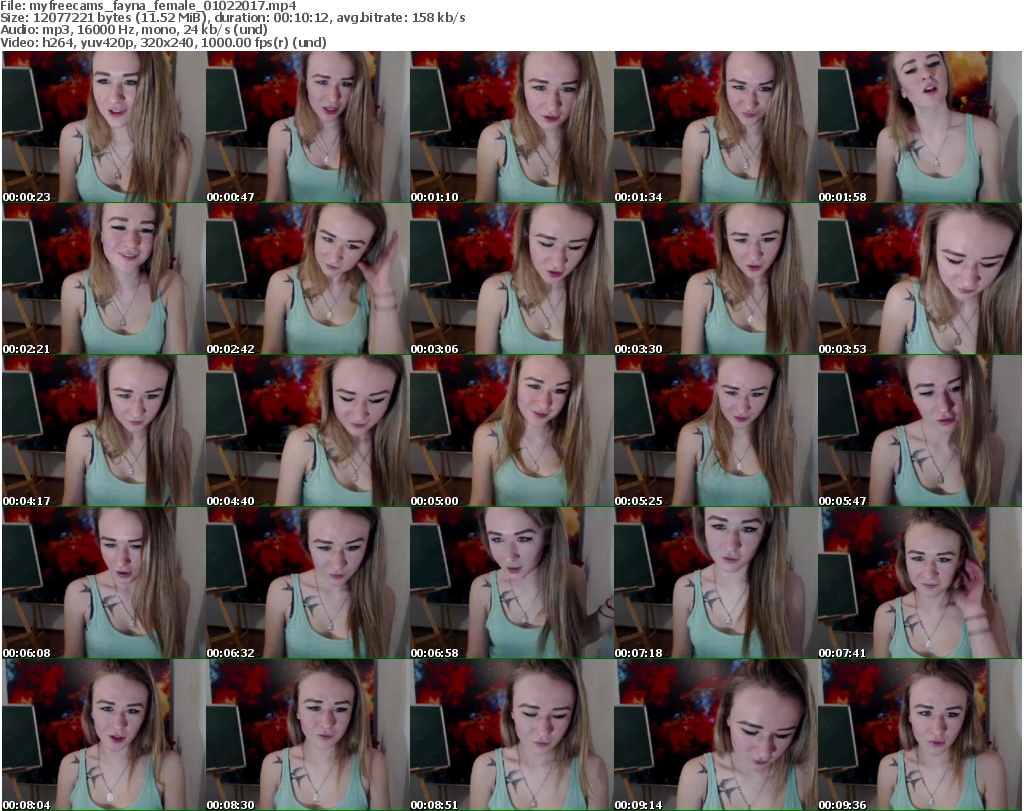Select the frame stamped 00:04:17

point(104,431)
